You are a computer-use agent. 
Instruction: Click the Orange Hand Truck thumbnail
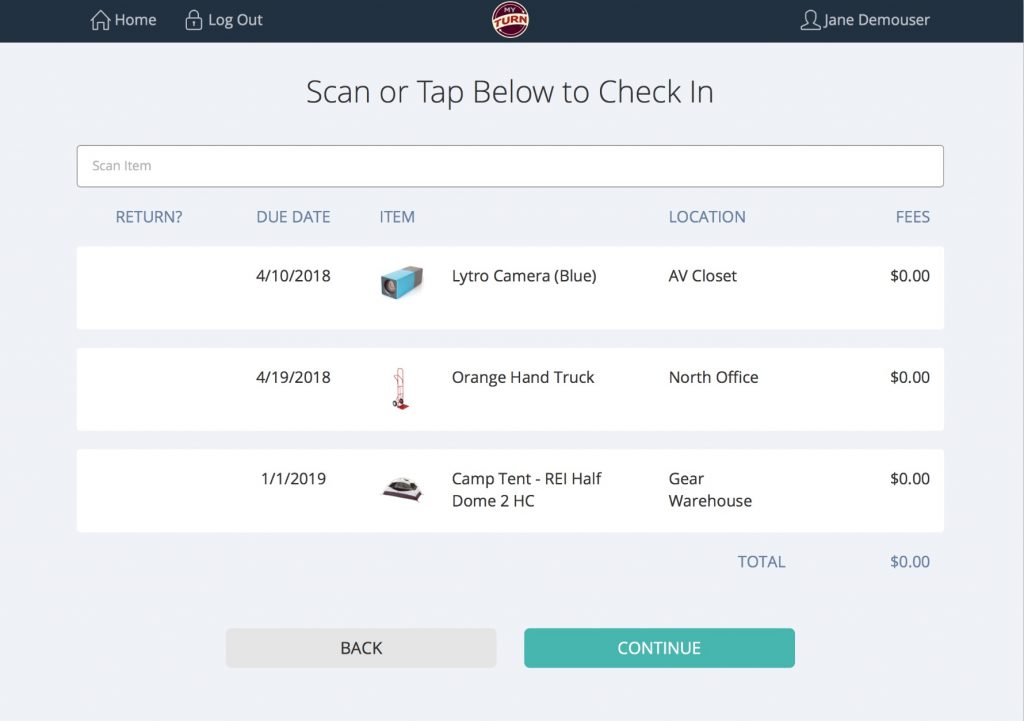click(x=400, y=389)
